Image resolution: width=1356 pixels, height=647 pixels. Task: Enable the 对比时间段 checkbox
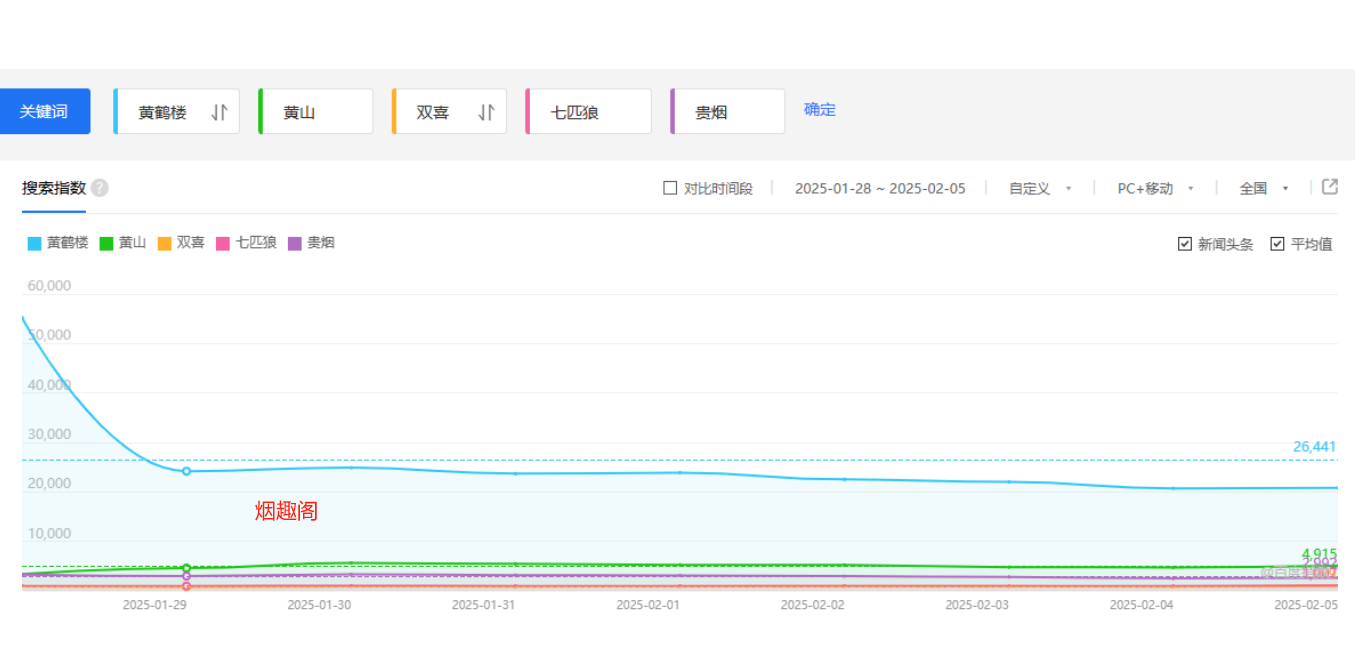(x=670, y=188)
